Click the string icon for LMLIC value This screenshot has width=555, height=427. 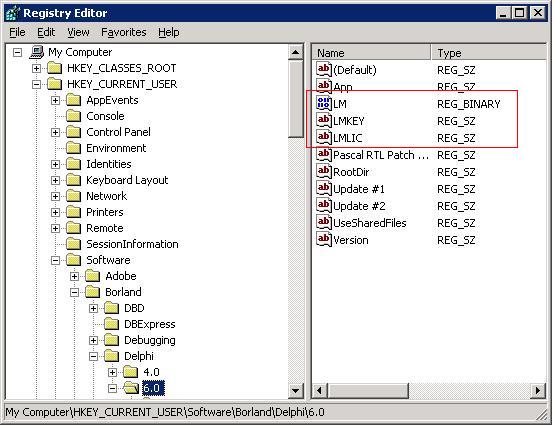tap(324, 137)
